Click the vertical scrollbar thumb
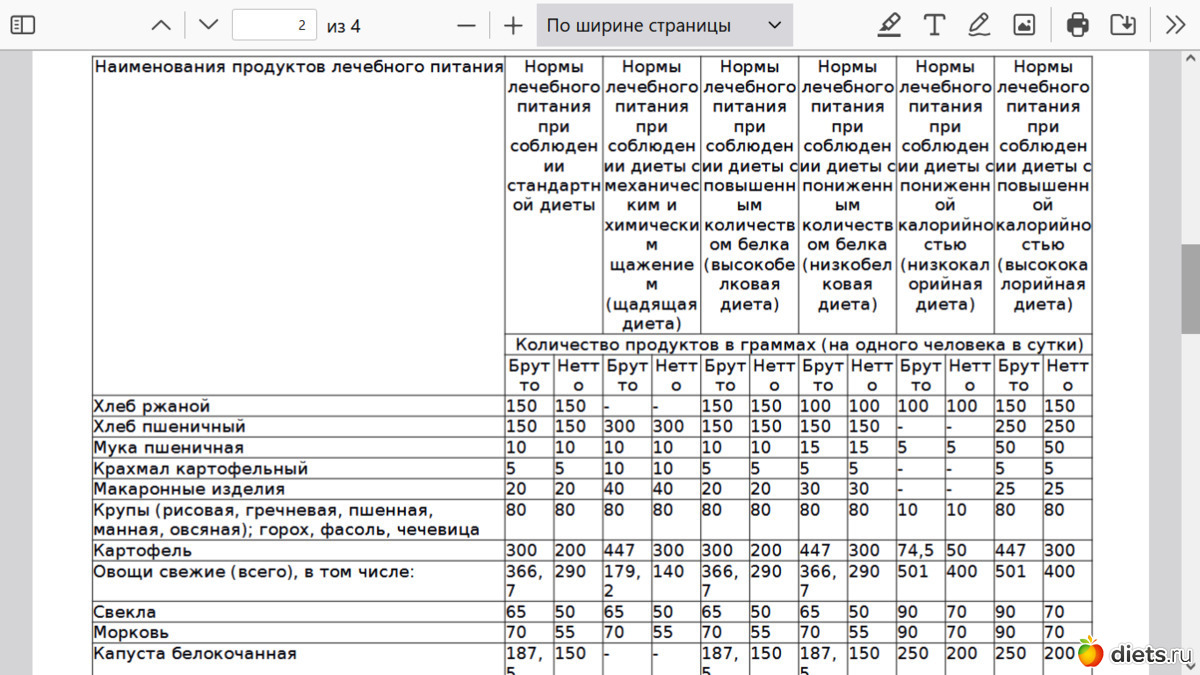This screenshot has width=1200, height=675. point(1190,288)
